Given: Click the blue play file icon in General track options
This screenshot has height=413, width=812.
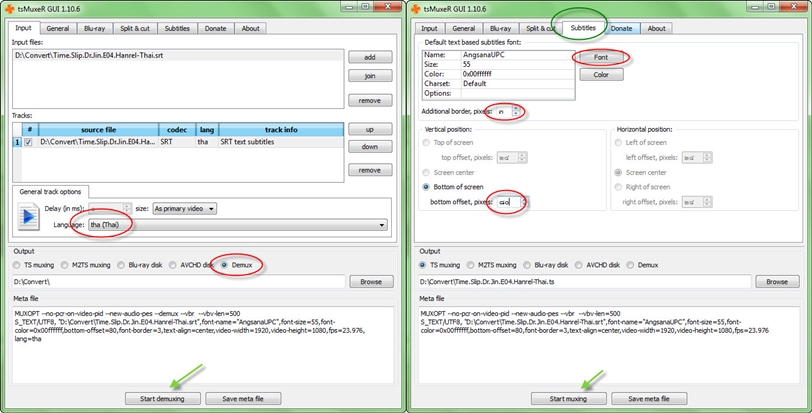Looking at the screenshot, I should coord(28,217).
